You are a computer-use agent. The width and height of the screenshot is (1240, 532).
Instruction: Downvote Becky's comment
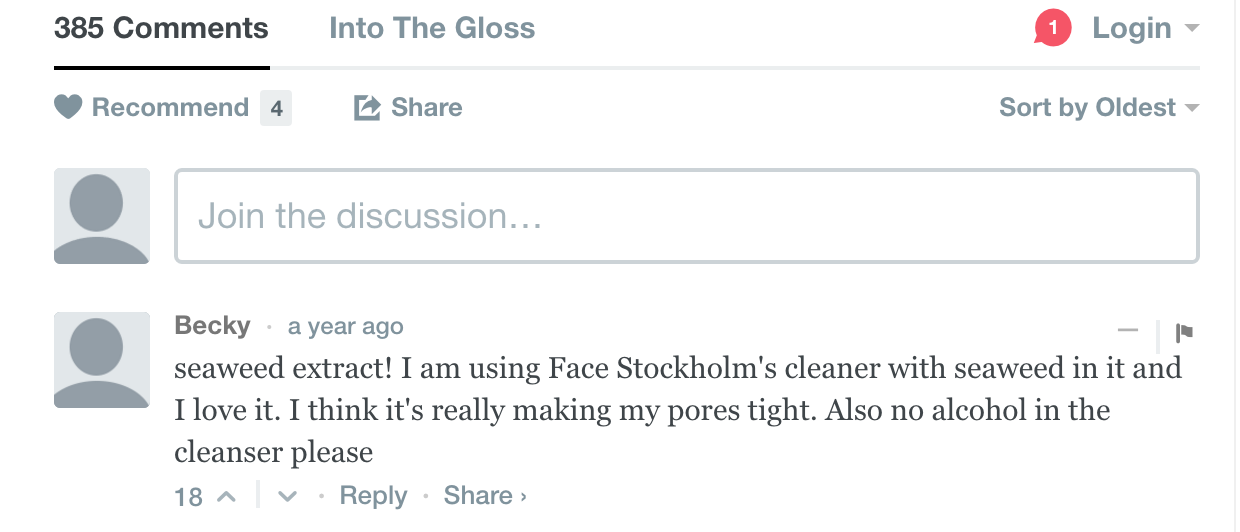(x=288, y=496)
